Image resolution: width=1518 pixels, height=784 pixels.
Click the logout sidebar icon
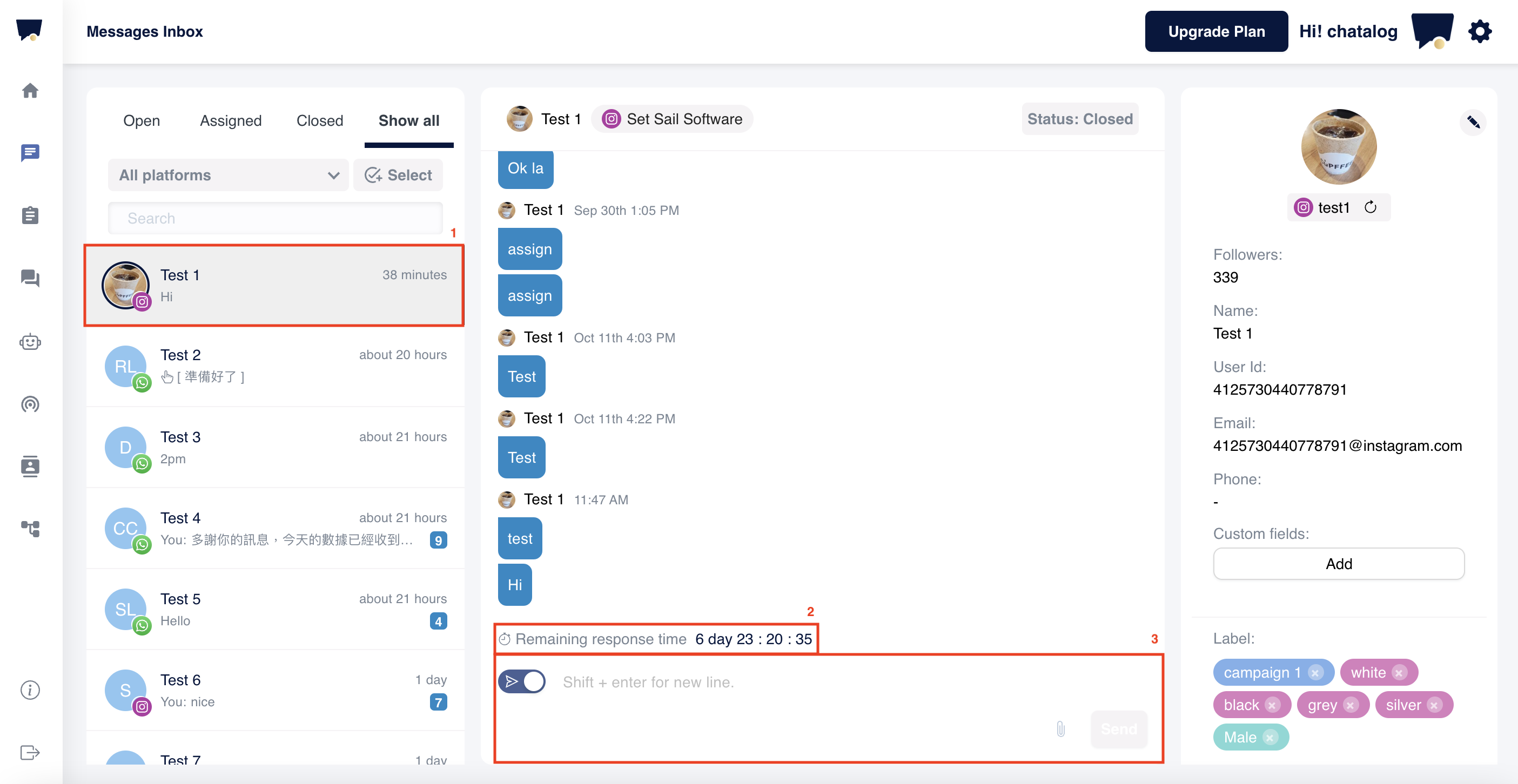pos(30,752)
